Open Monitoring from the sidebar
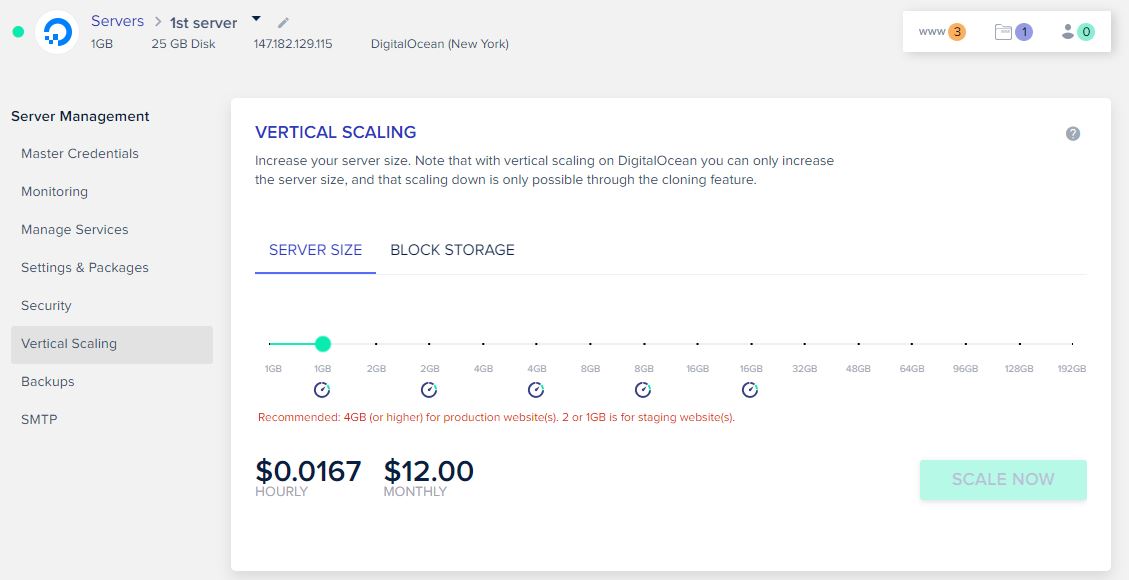1129x580 pixels. [54, 191]
